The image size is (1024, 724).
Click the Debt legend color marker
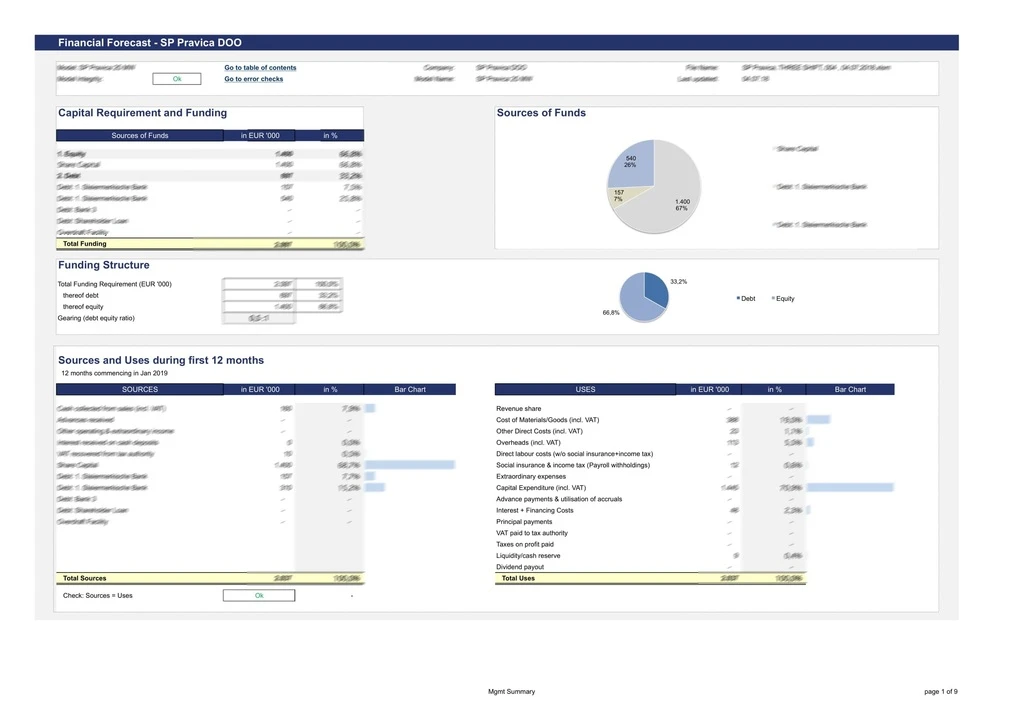[x=739, y=298]
